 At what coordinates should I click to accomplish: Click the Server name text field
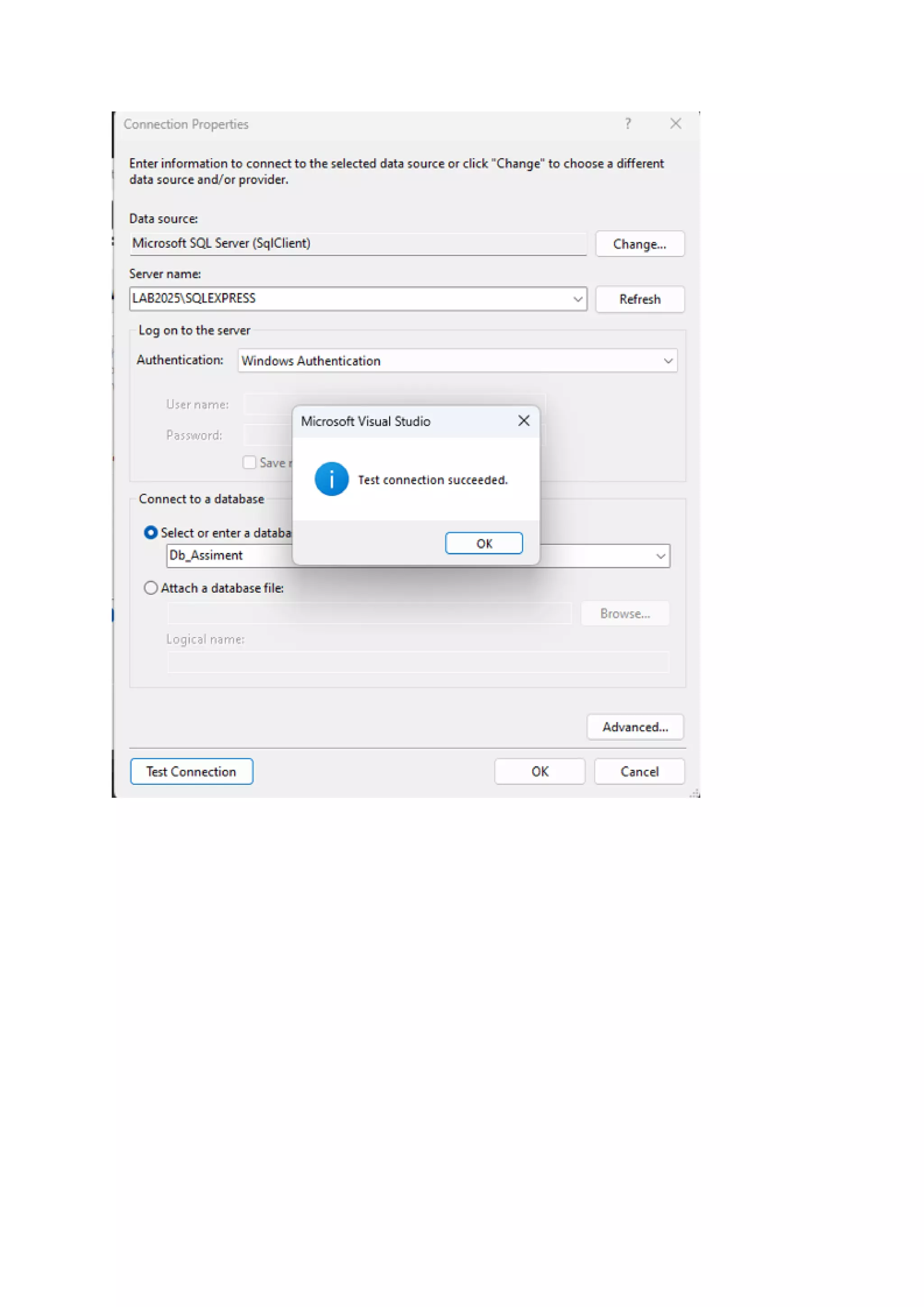pos(347,299)
